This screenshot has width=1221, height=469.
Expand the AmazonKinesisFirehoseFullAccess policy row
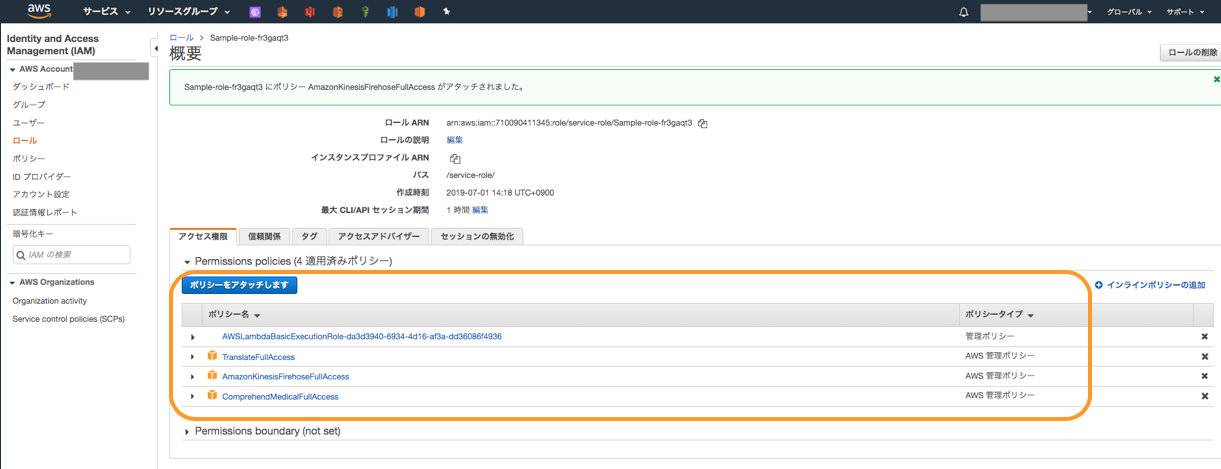point(192,377)
